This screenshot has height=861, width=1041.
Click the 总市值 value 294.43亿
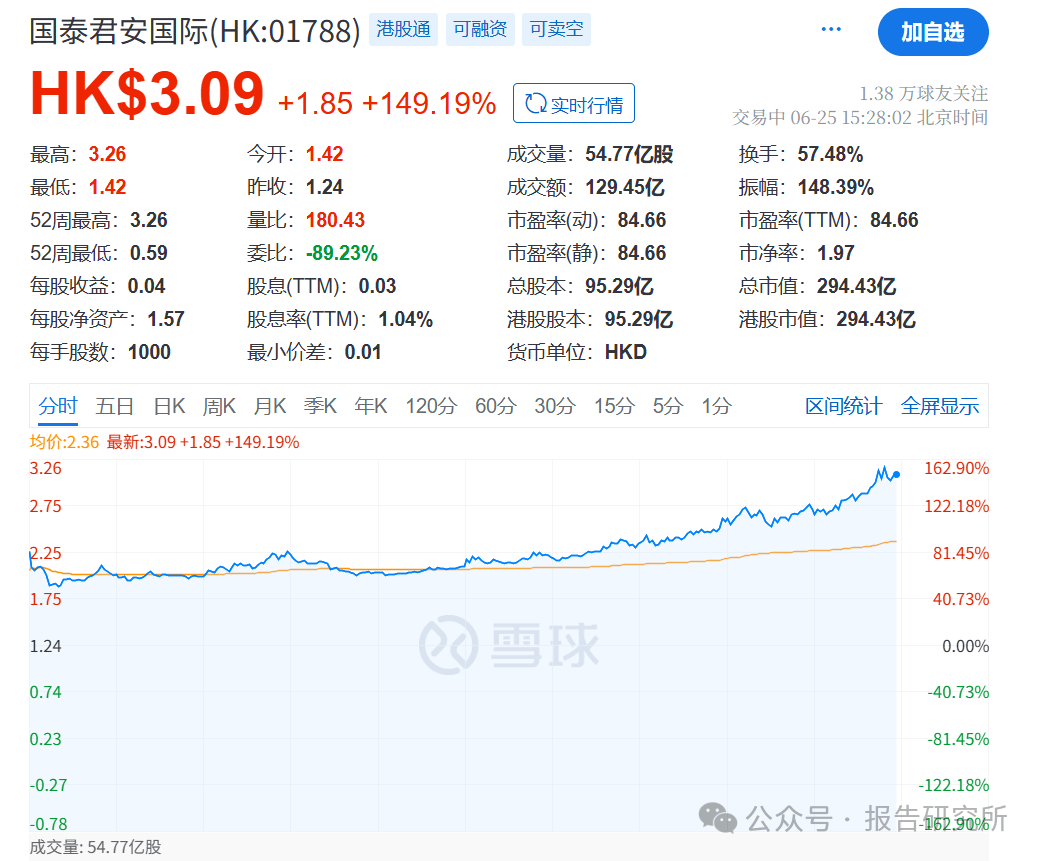pos(856,286)
